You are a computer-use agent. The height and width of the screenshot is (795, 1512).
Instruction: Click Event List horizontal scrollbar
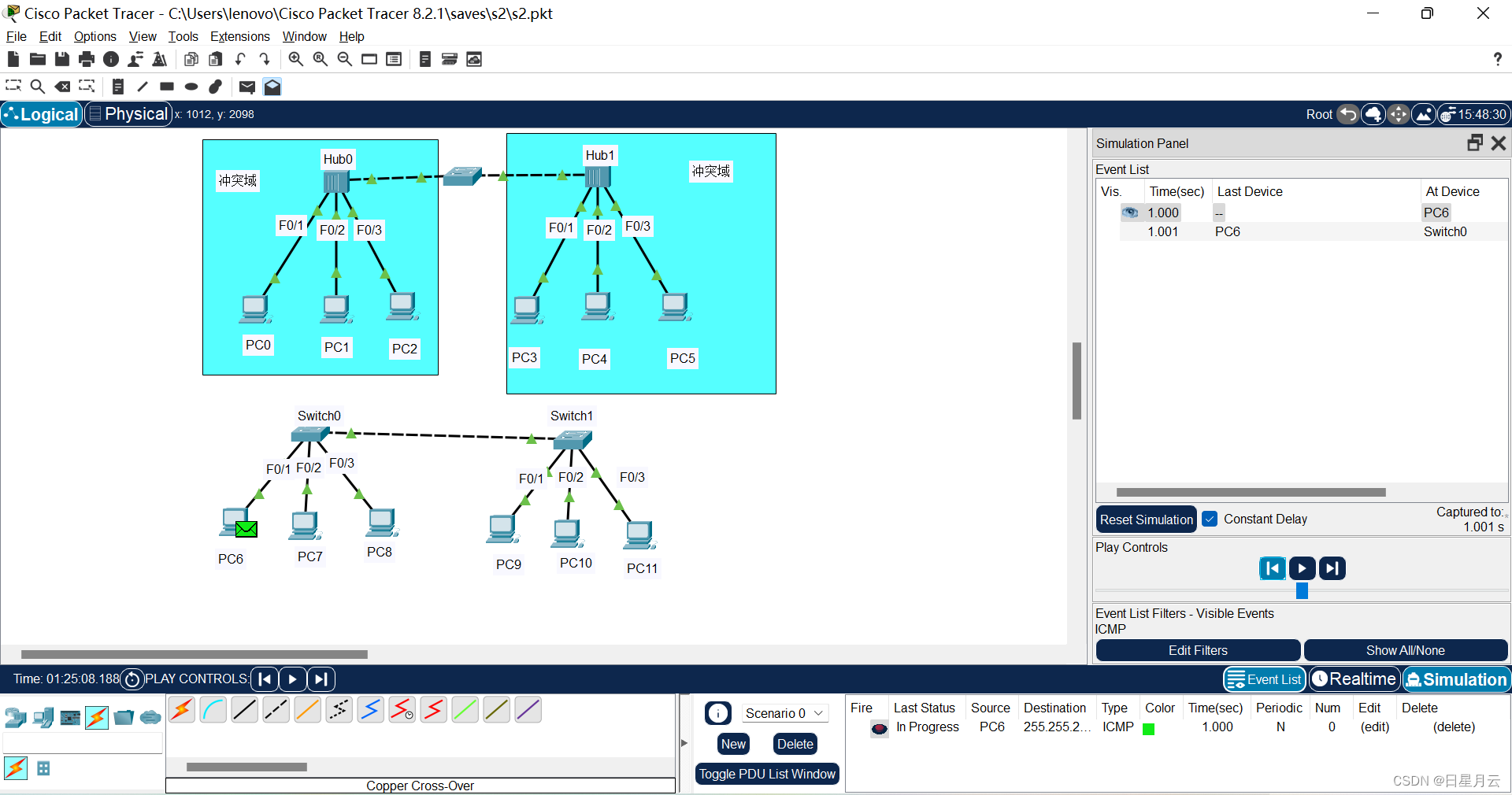tap(1251, 493)
